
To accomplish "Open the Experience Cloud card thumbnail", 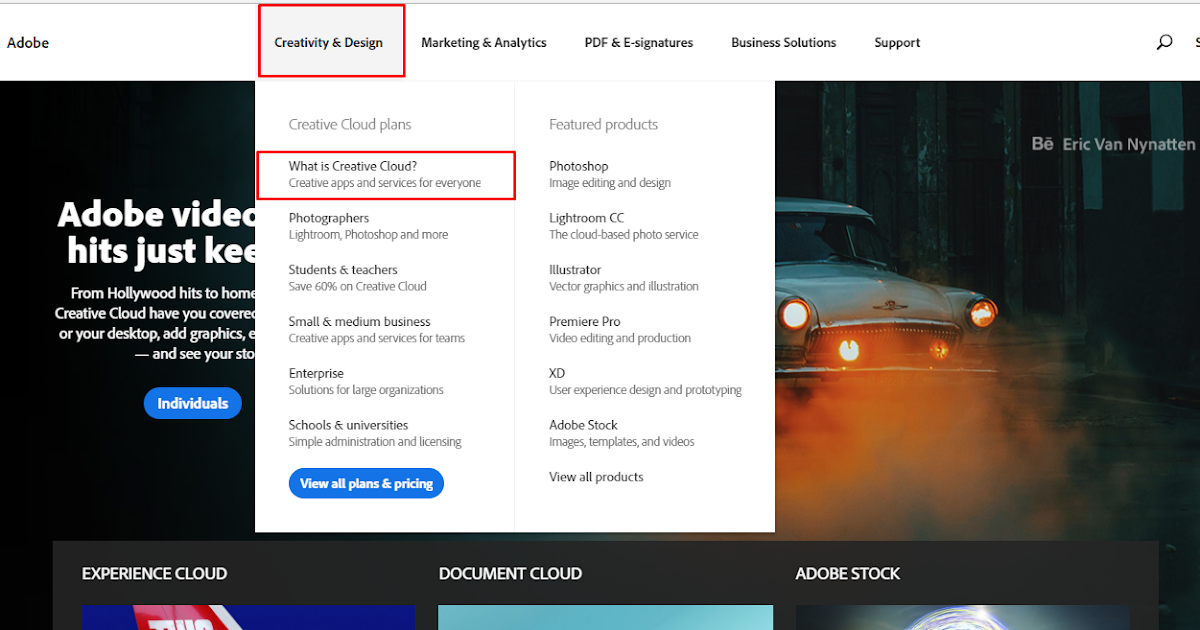I will tap(248, 617).
